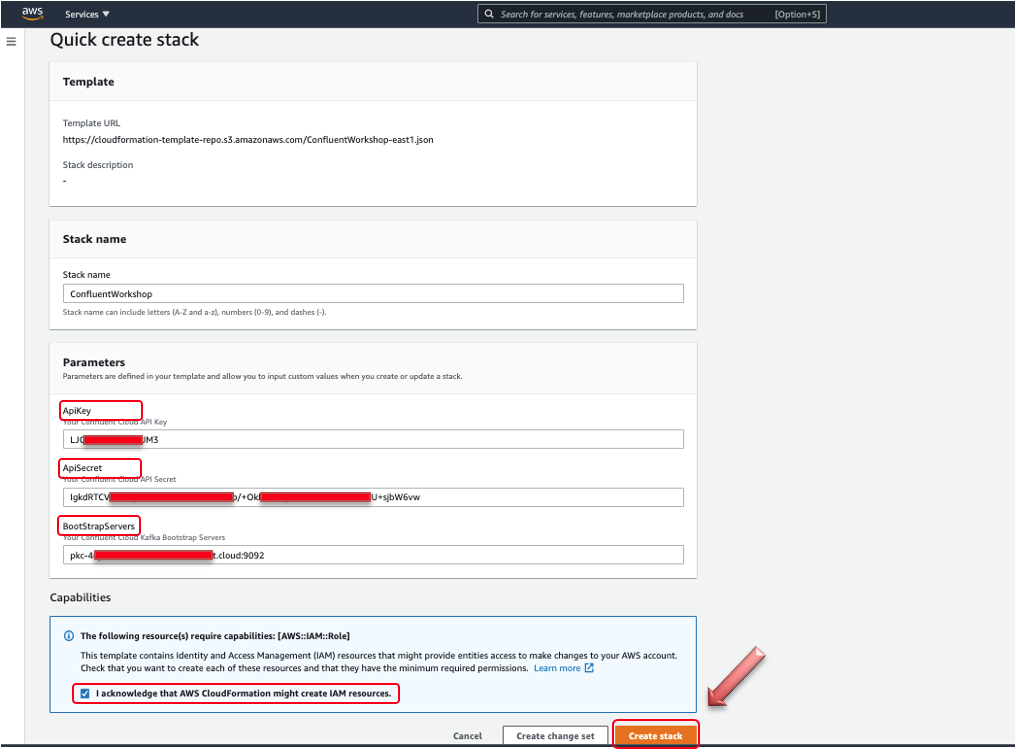Click the AWS logo home icon
The image size is (1018, 753).
coord(32,14)
